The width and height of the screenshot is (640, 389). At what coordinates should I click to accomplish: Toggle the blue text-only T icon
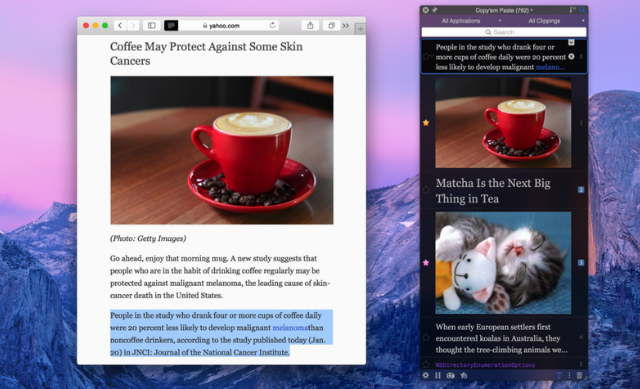pyautogui.click(x=559, y=376)
